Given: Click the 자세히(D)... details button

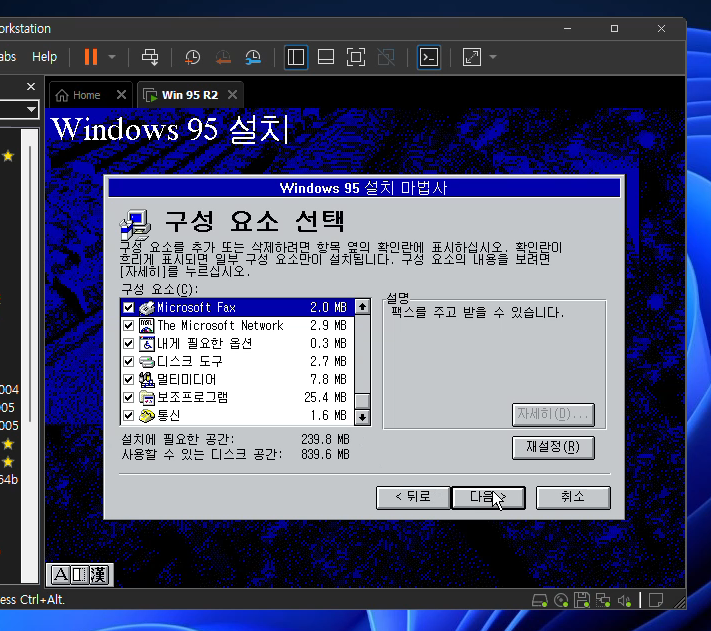Looking at the screenshot, I should (553, 414).
